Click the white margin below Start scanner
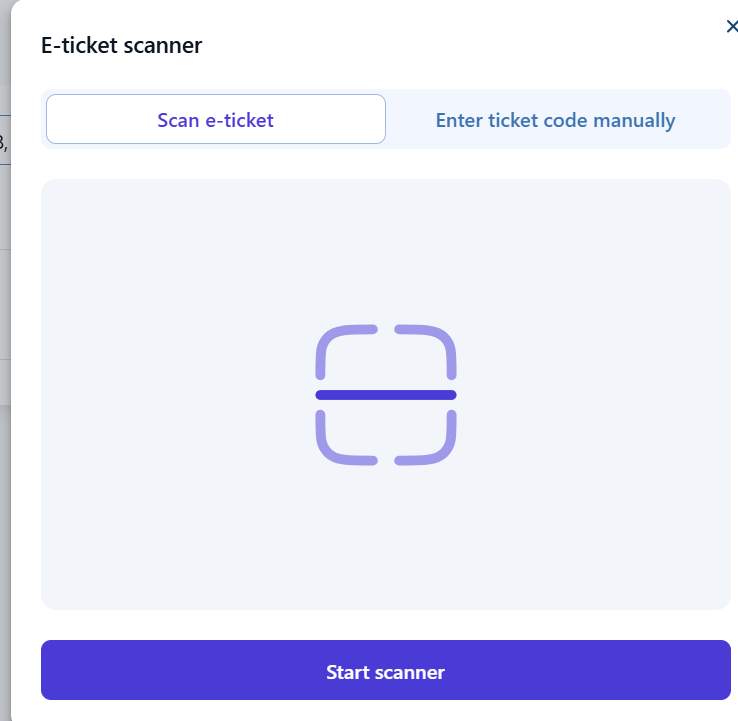 tap(386, 711)
